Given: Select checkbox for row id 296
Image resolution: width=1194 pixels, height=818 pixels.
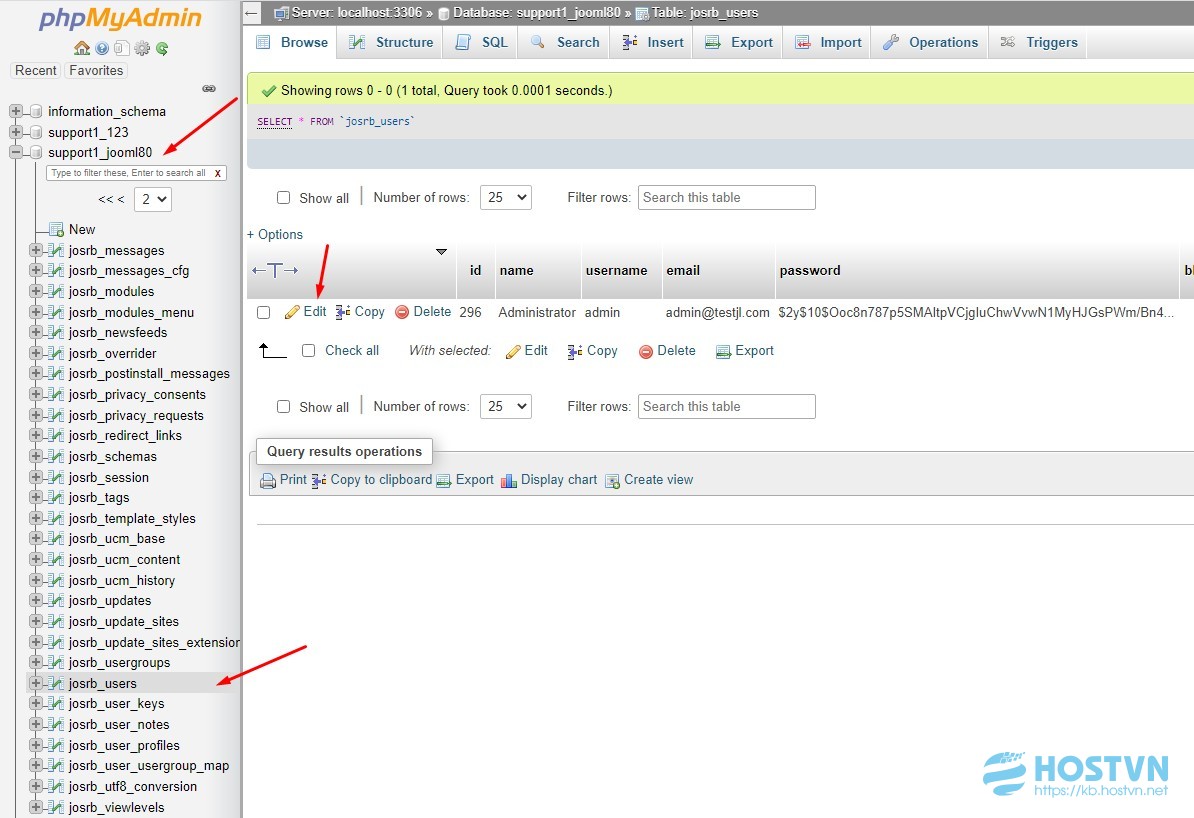Looking at the screenshot, I should (263, 312).
